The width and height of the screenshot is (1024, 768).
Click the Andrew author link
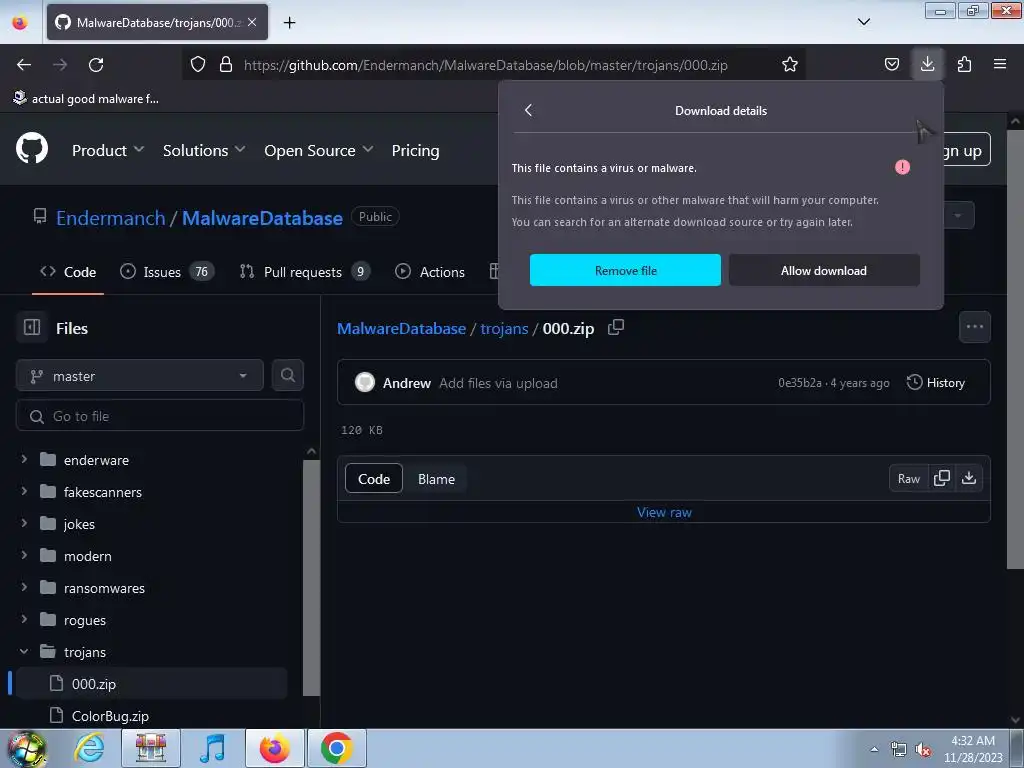pyautogui.click(x=406, y=383)
